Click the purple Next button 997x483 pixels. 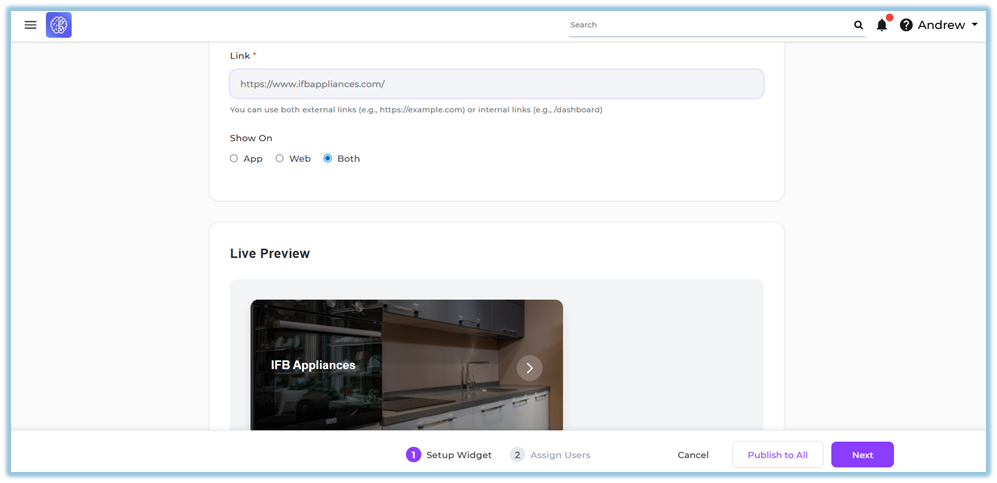(x=862, y=455)
